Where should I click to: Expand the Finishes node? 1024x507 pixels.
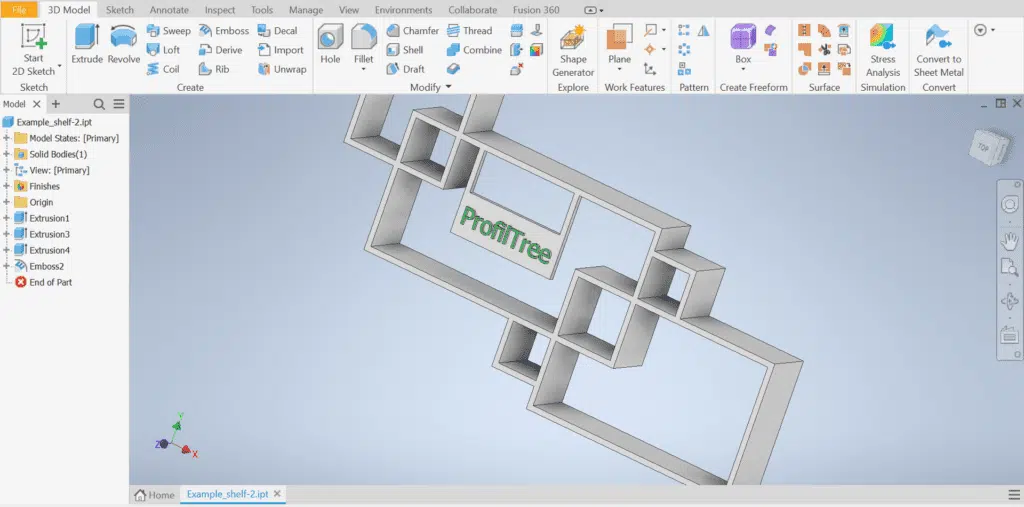7,186
